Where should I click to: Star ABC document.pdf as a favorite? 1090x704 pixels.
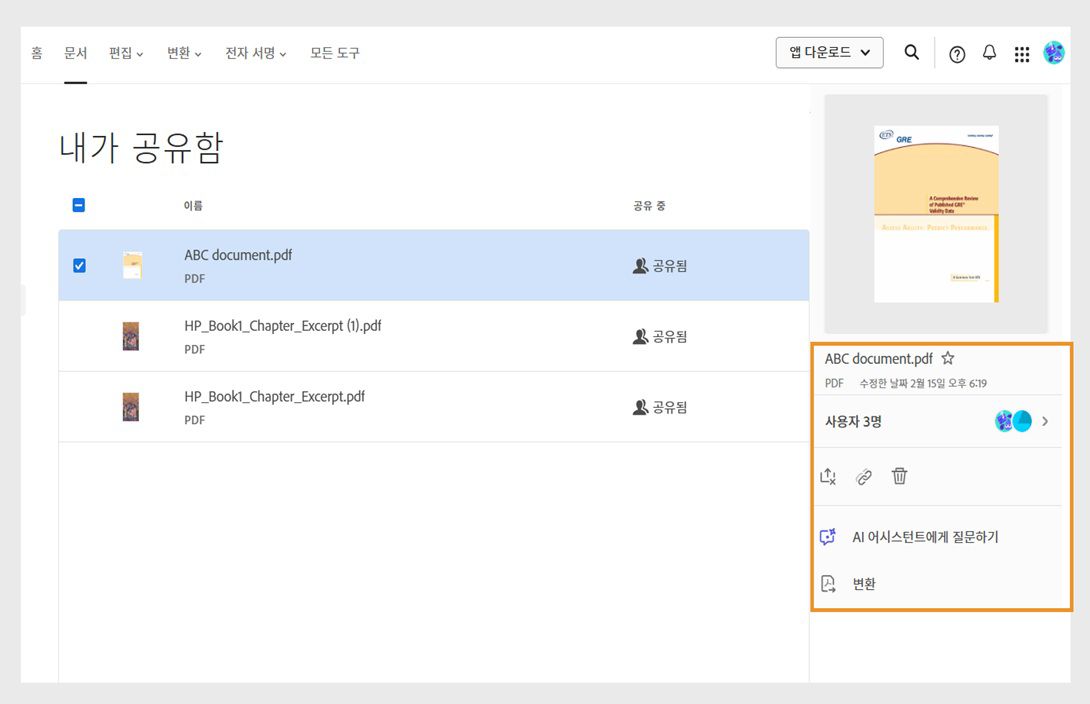[947, 357]
